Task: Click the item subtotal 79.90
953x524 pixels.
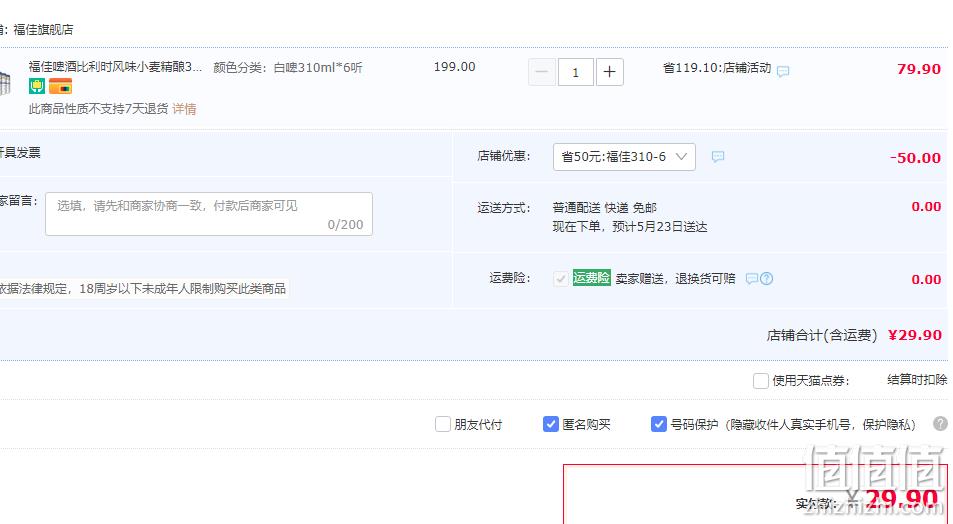Action: pos(919,69)
